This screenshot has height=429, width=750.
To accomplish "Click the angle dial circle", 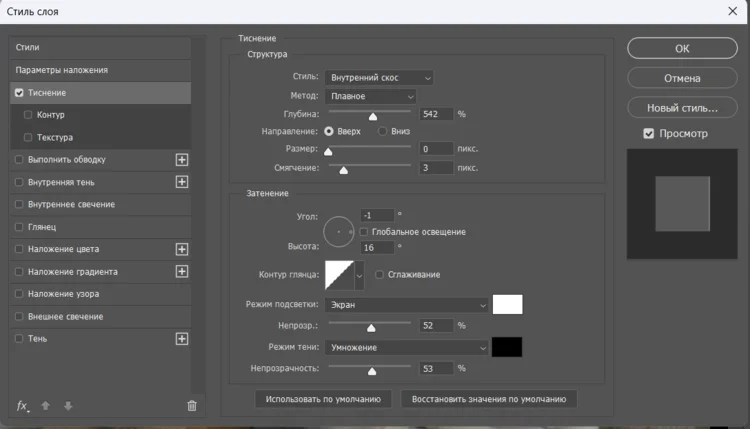I will [339, 231].
